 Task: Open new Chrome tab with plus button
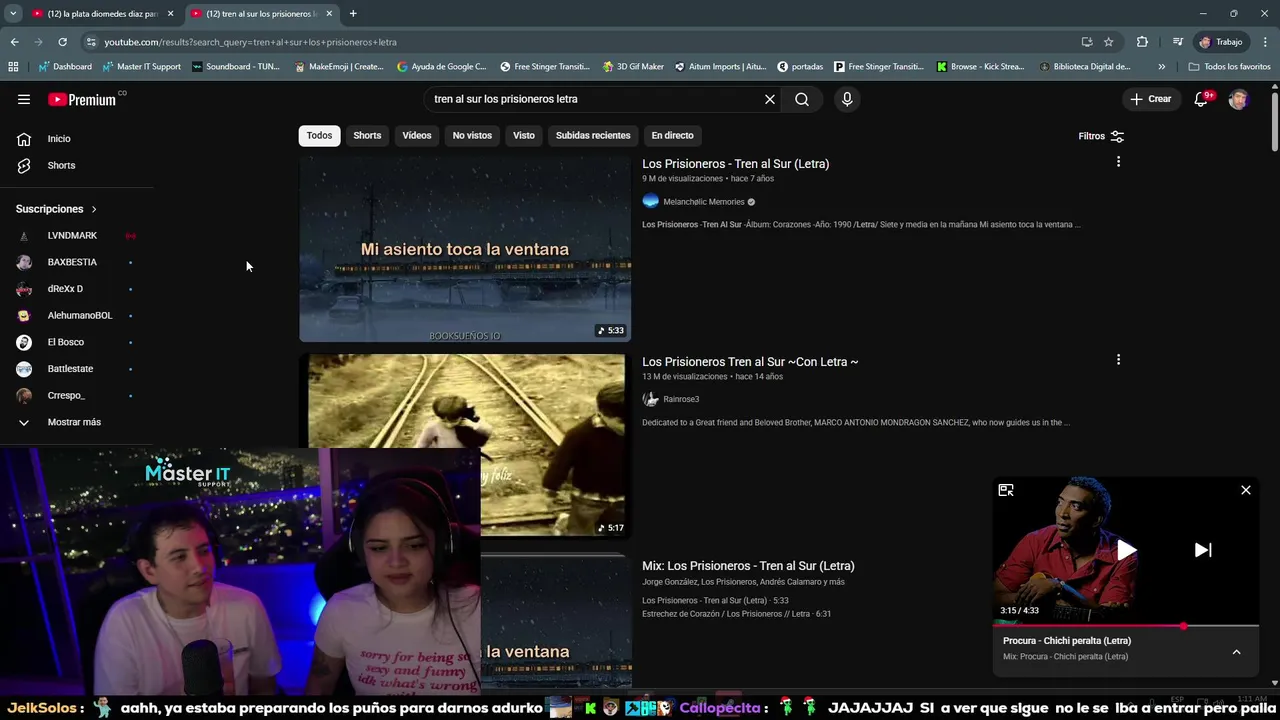point(353,14)
